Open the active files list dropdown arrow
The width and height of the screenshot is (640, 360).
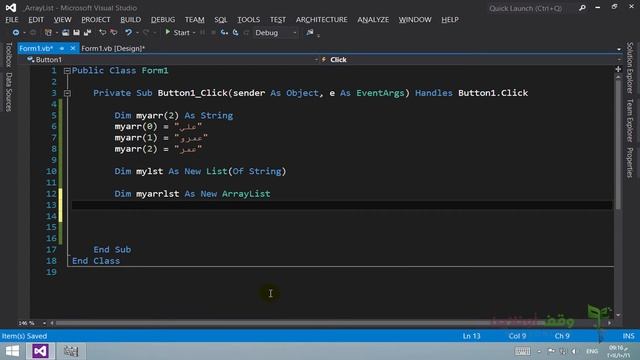click(x=619, y=49)
